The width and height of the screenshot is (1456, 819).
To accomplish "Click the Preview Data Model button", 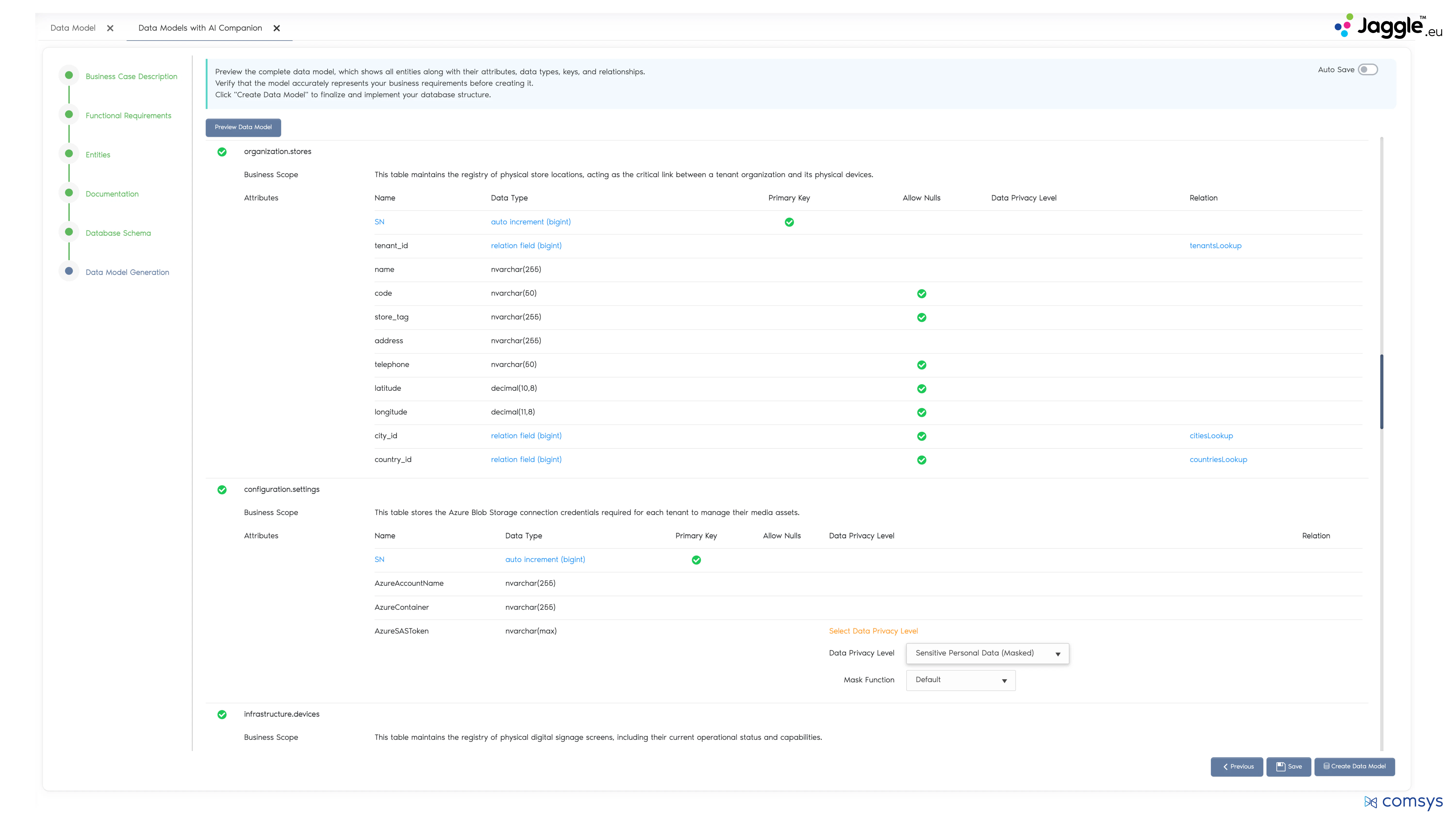I will pyautogui.click(x=243, y=127).
